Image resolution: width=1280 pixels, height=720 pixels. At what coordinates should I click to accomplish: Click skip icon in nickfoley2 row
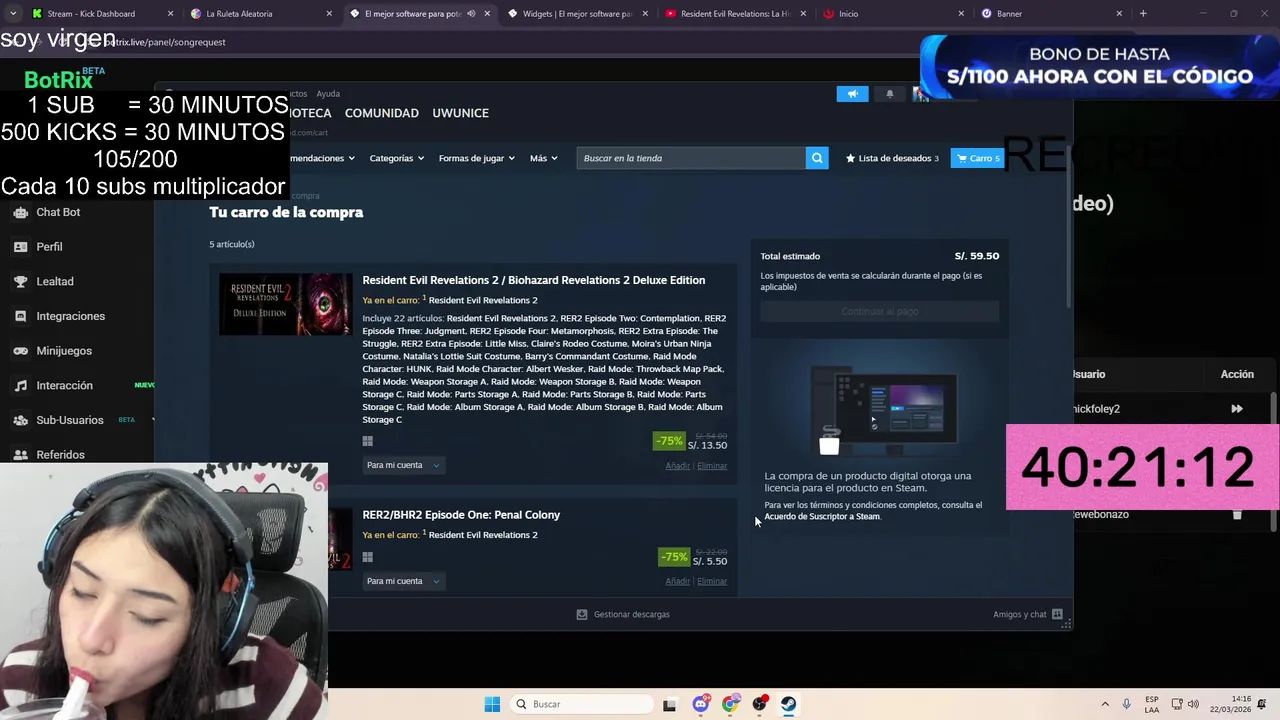coord(1237,409)
